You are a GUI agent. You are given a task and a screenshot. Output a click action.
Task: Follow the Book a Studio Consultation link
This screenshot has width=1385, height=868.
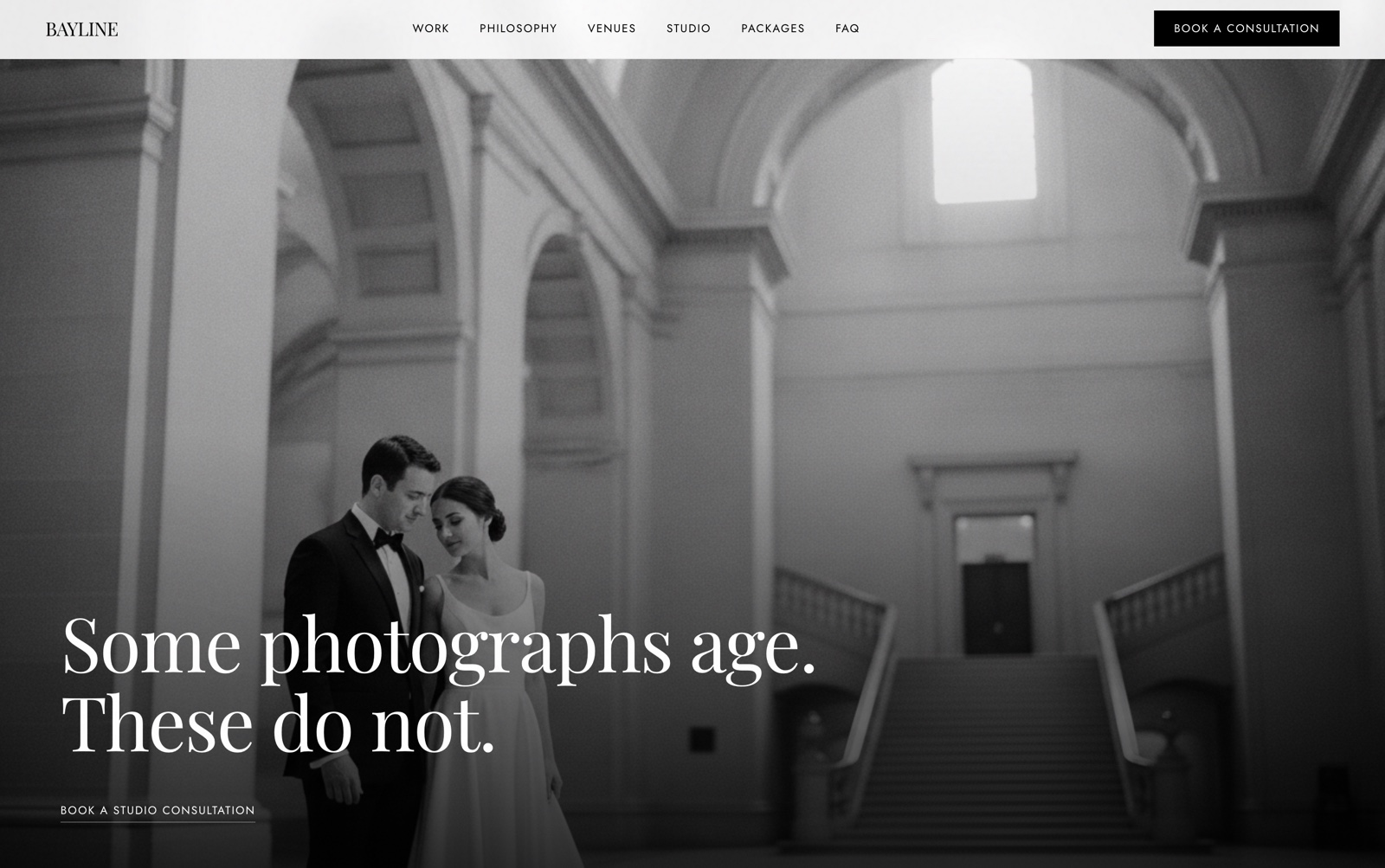[158, 811]
